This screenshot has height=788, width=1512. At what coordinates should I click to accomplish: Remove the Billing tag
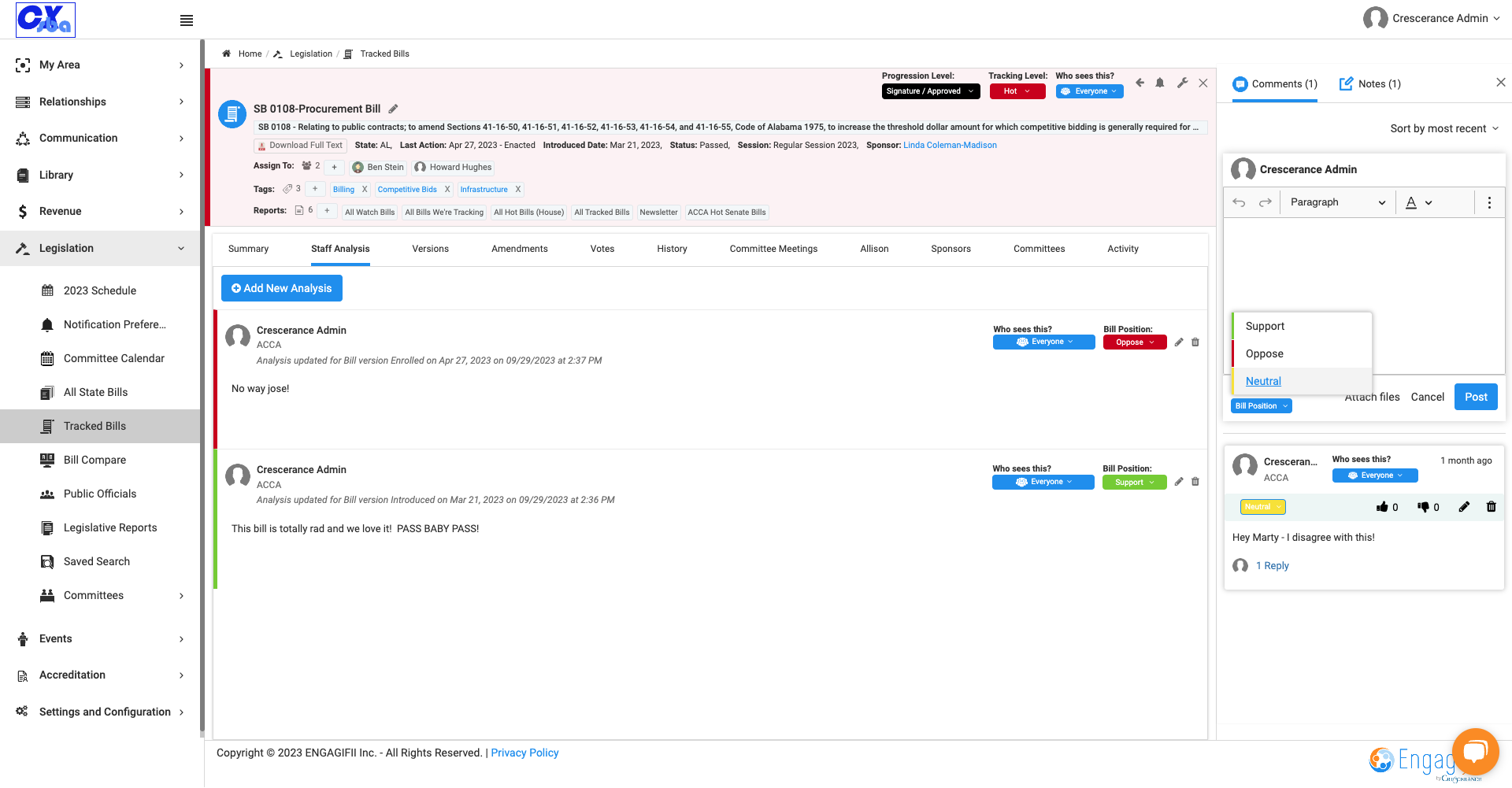(365, 190)
